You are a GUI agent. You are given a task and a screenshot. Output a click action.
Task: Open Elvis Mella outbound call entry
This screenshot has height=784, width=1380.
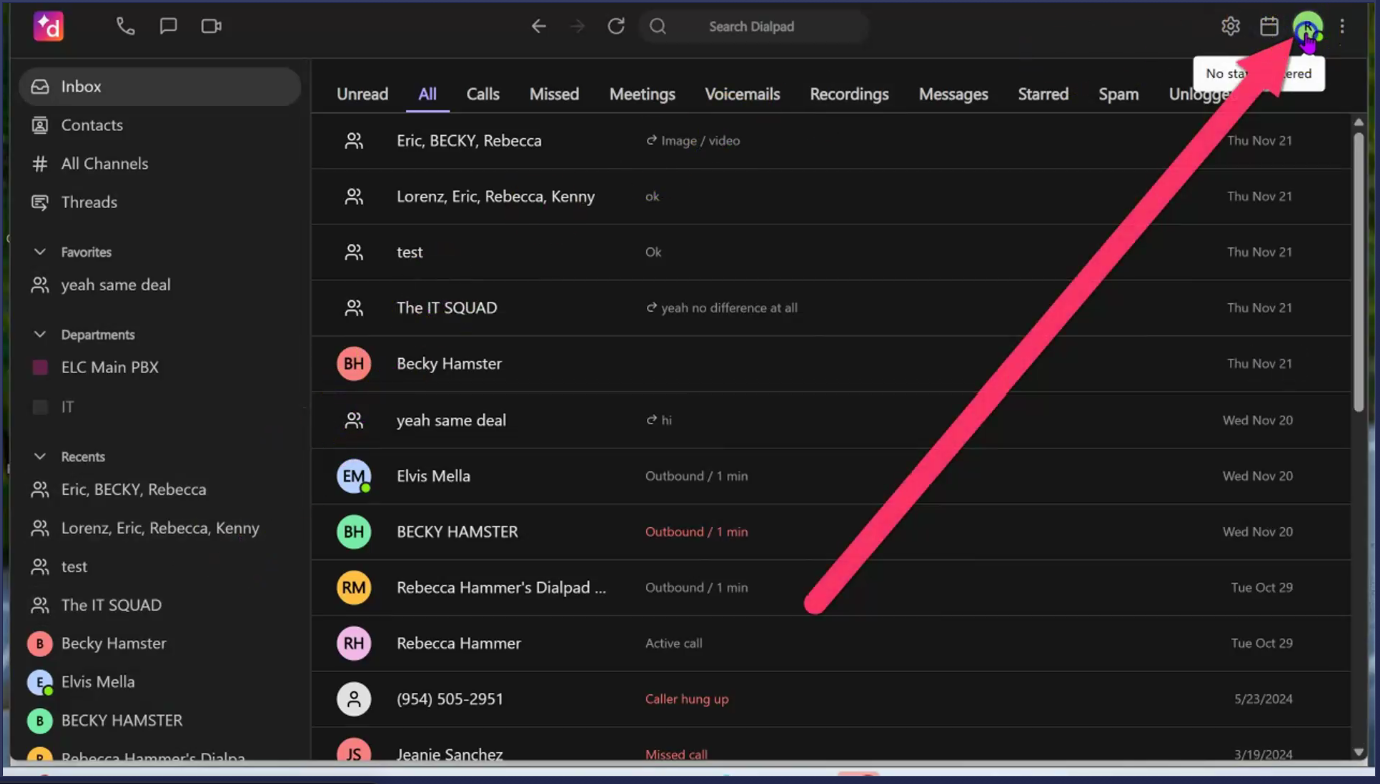[x=831, y=476]
